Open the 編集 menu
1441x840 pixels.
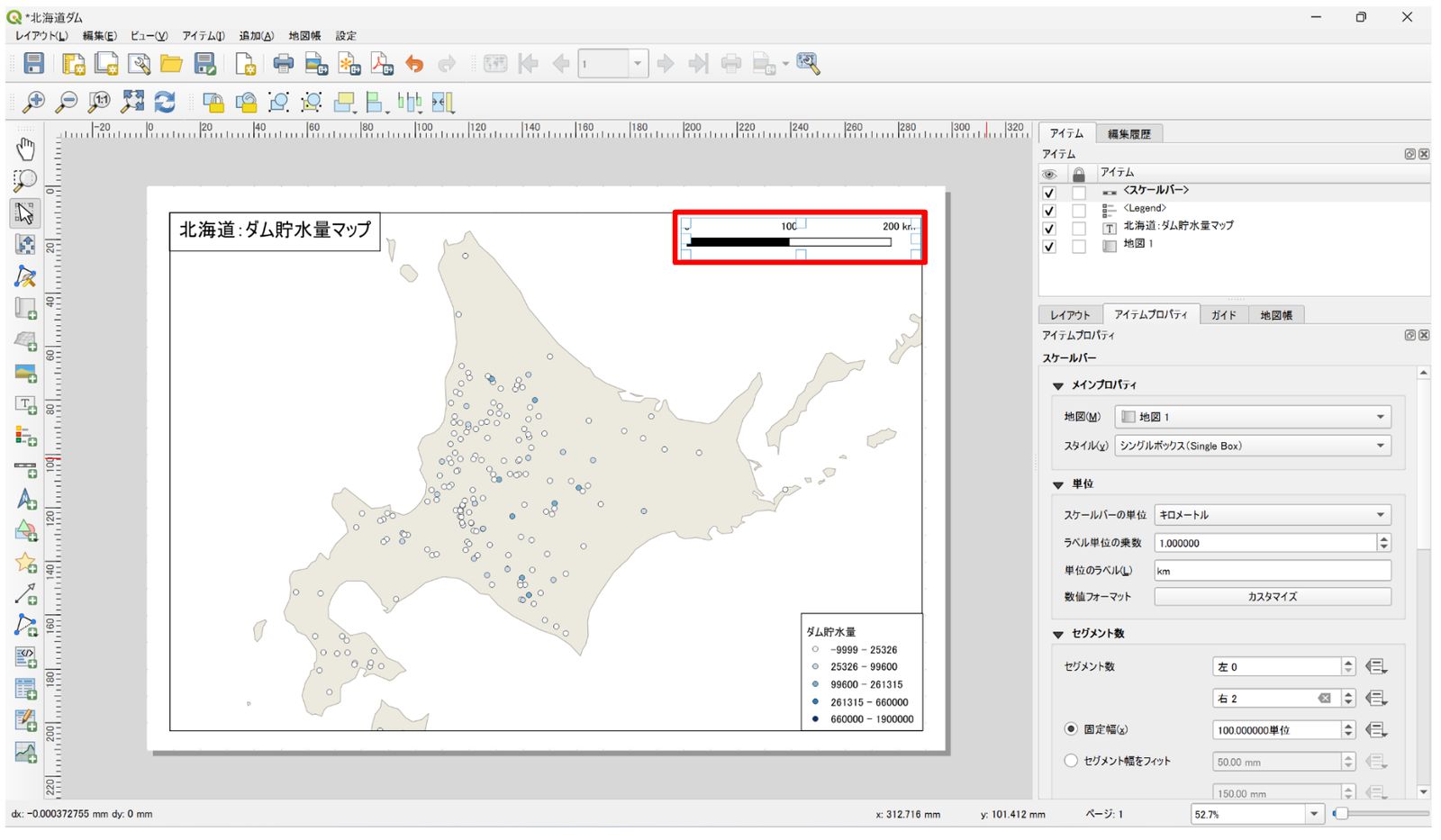[x=99, y=36]
